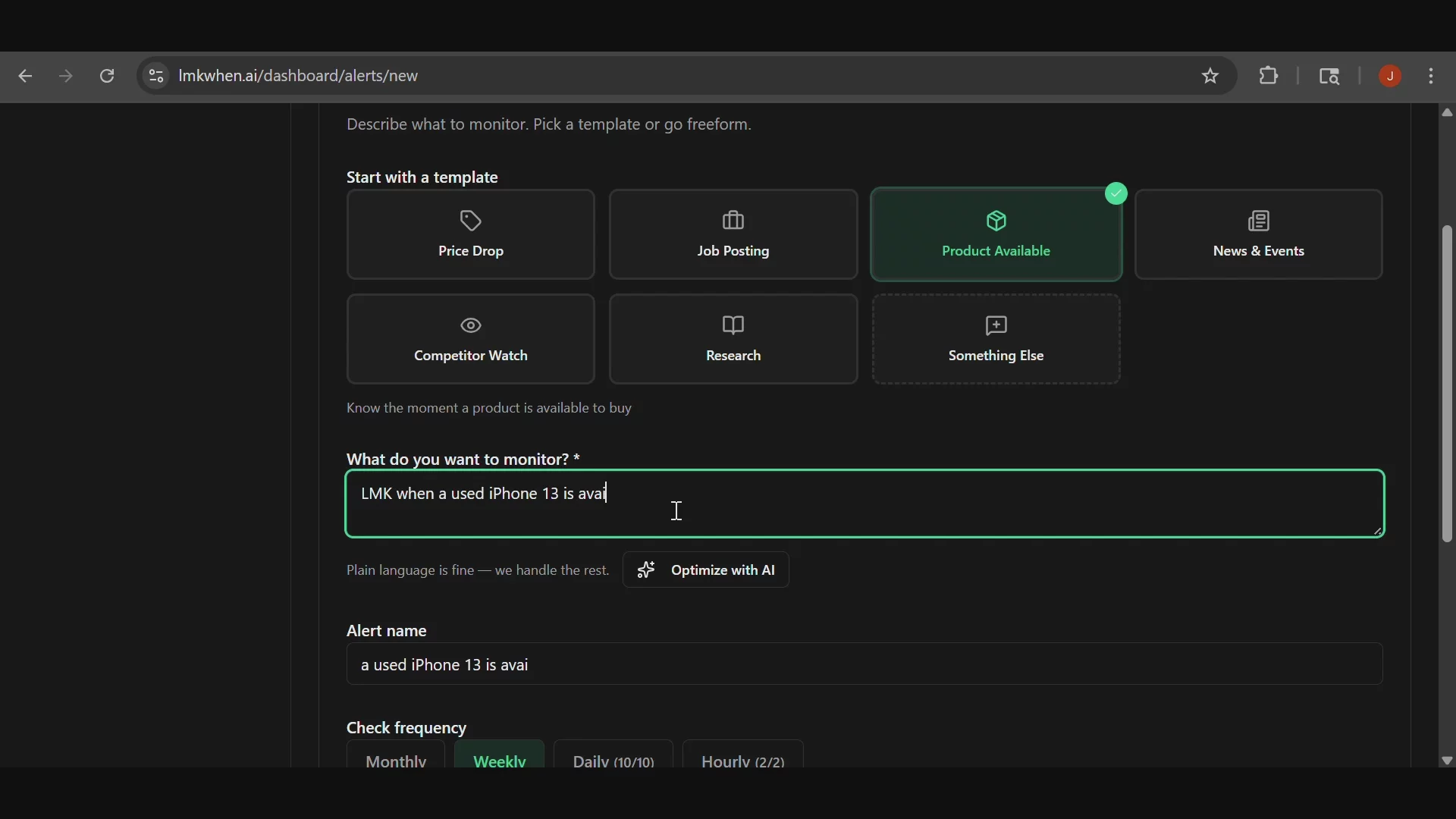Open the browser Extensions puzzle icon
This screenshot has width=1456, height=819.
tap(1269, 77)
